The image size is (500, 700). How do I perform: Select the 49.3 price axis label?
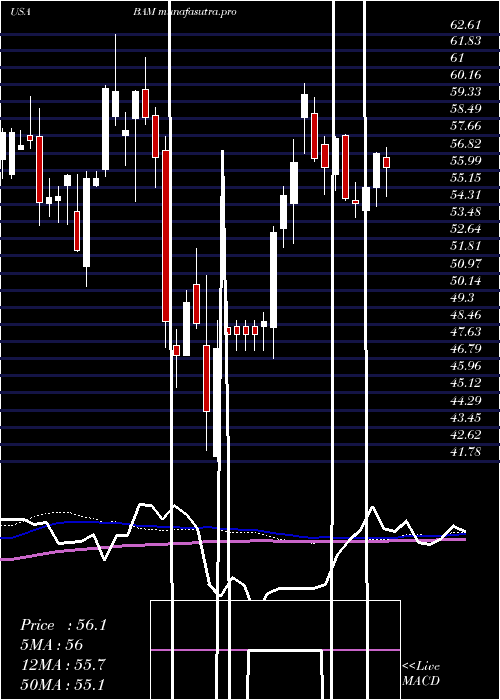tap(462, 298)
